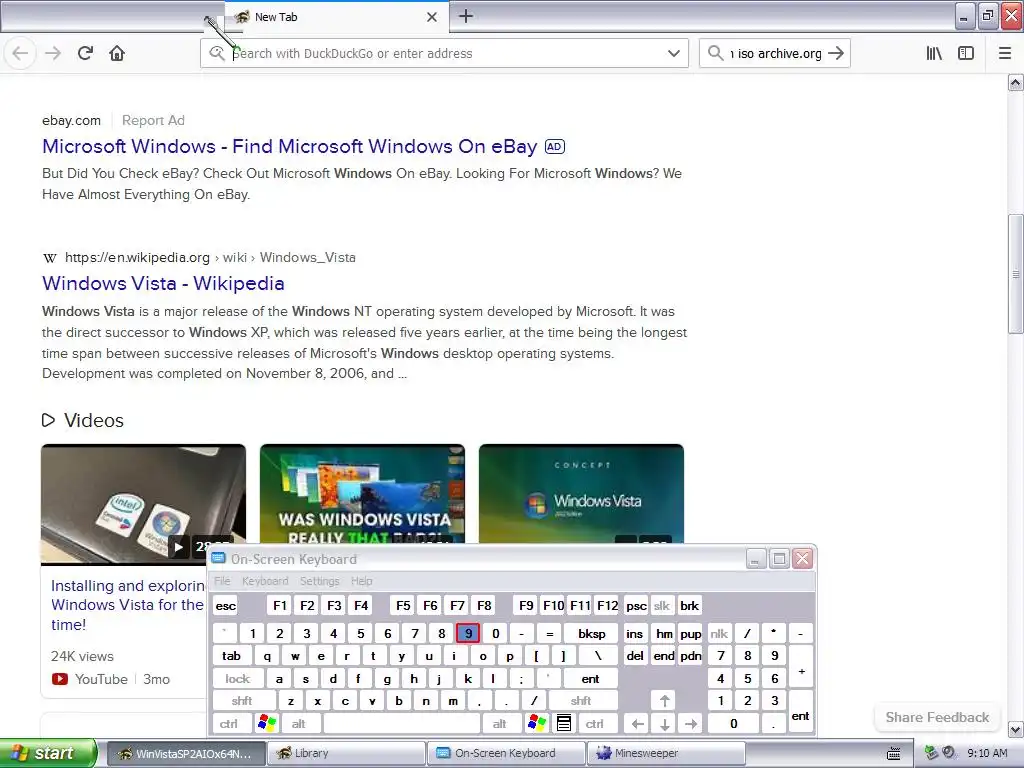
Task: Expand the address bar history dropdown
Action: (x=674, y=53)
